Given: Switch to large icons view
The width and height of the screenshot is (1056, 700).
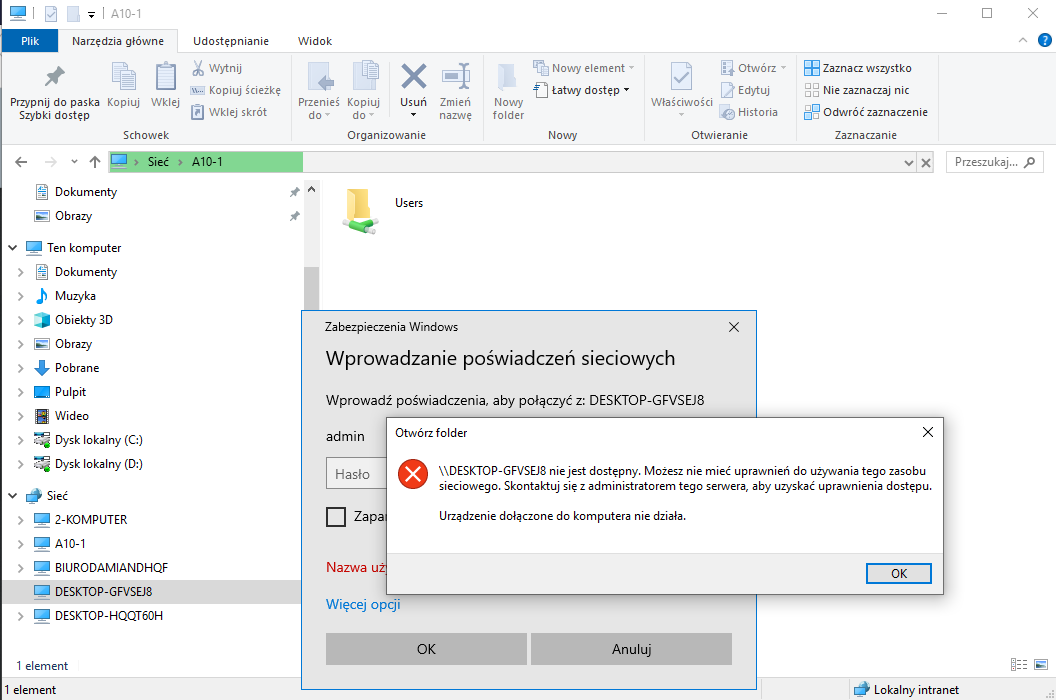Looking at the screenshot, I should [x=1041, y=665].
